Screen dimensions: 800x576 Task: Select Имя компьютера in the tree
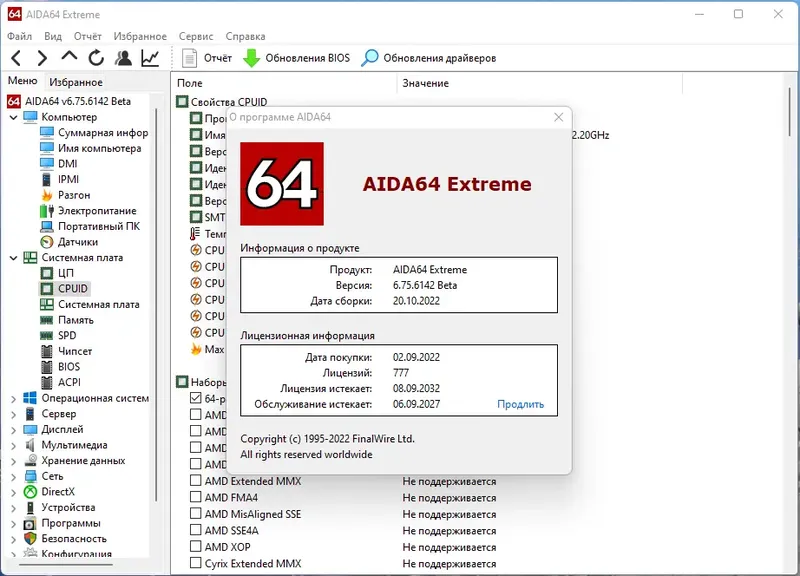point(91,148)
